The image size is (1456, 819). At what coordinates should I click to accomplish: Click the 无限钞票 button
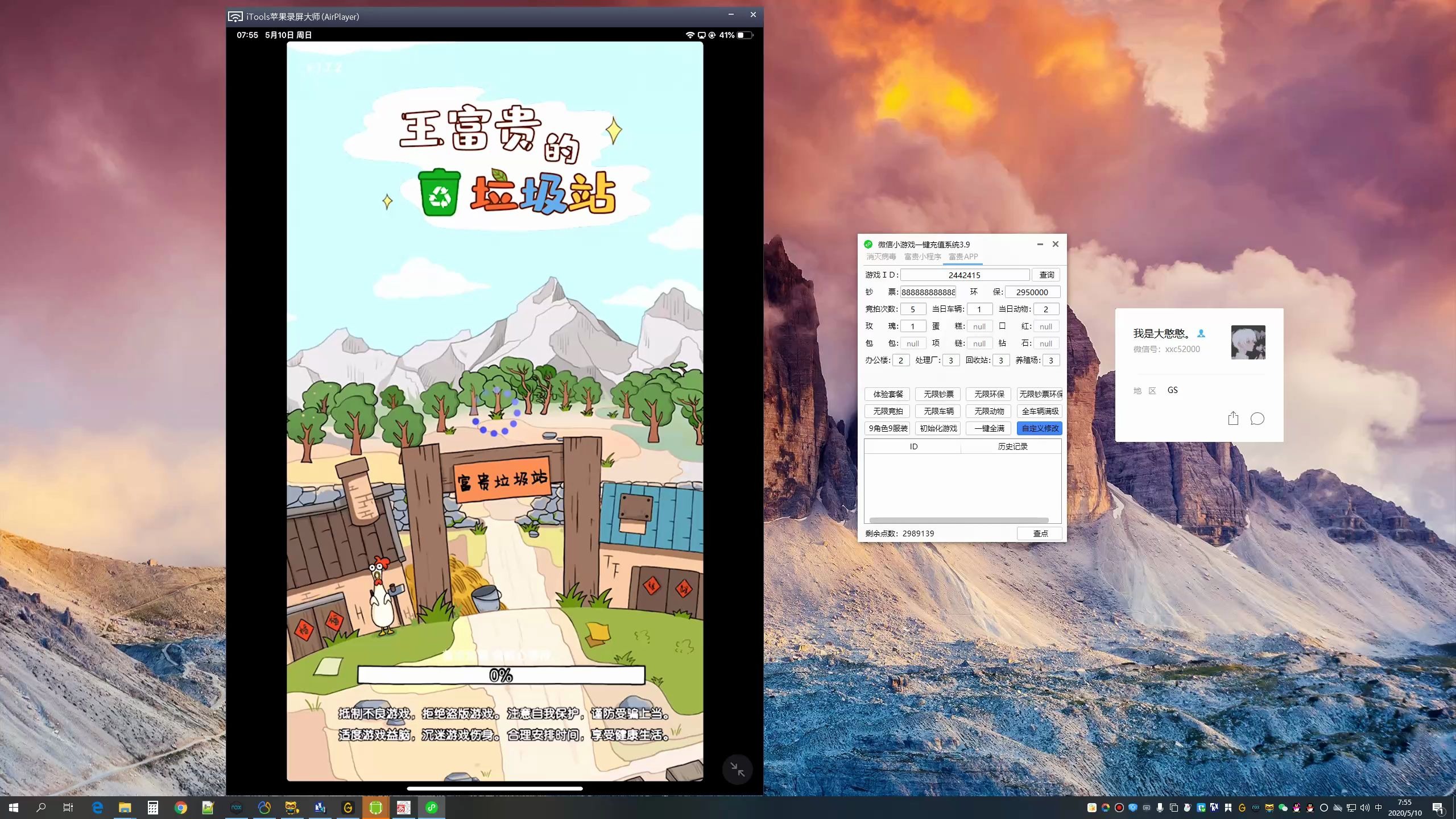pos(938,394)
